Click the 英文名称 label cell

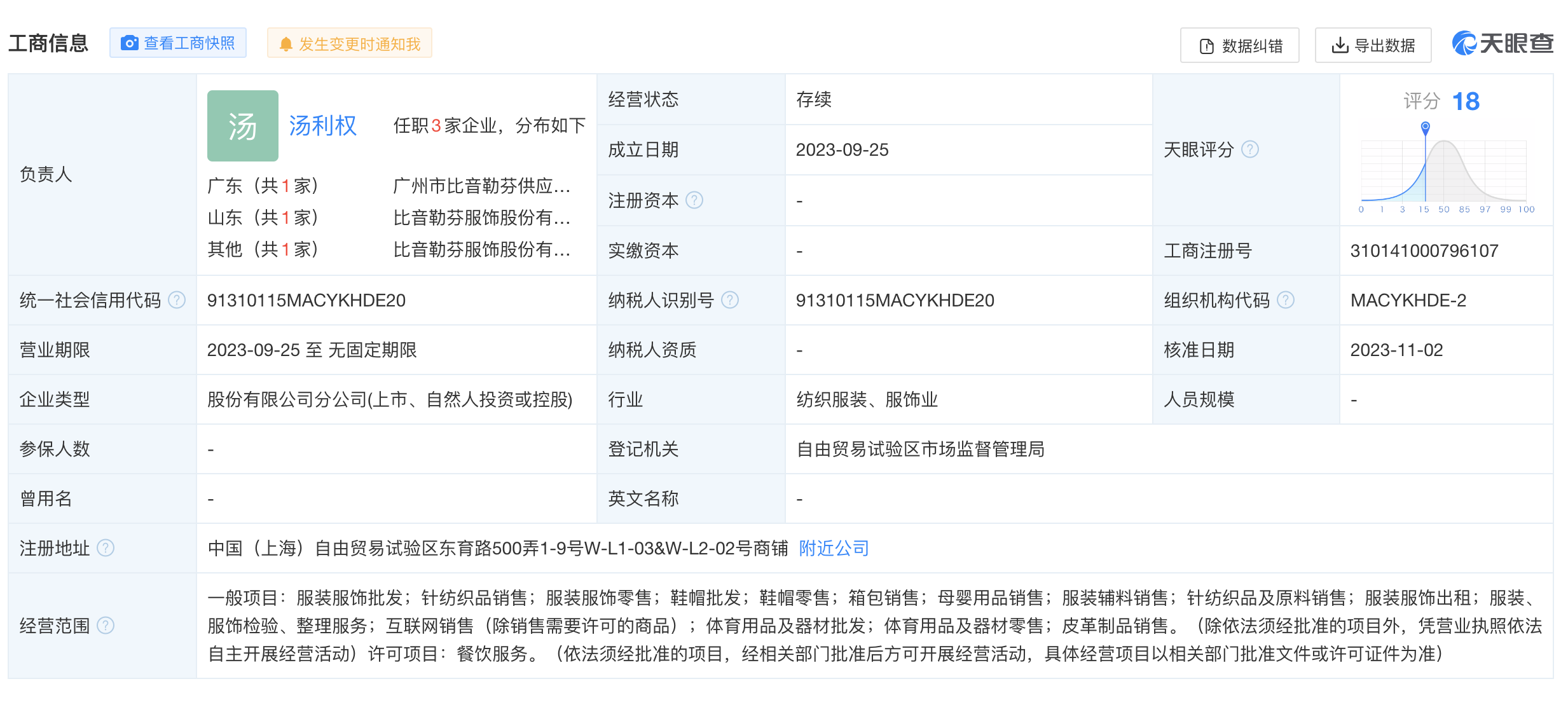[x=691, y=498]
